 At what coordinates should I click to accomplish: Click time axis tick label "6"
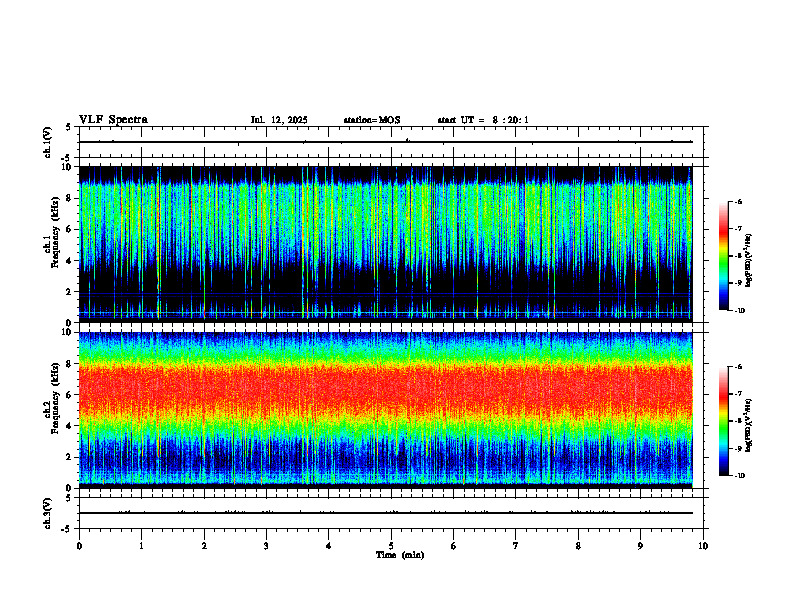coord(454,546)
